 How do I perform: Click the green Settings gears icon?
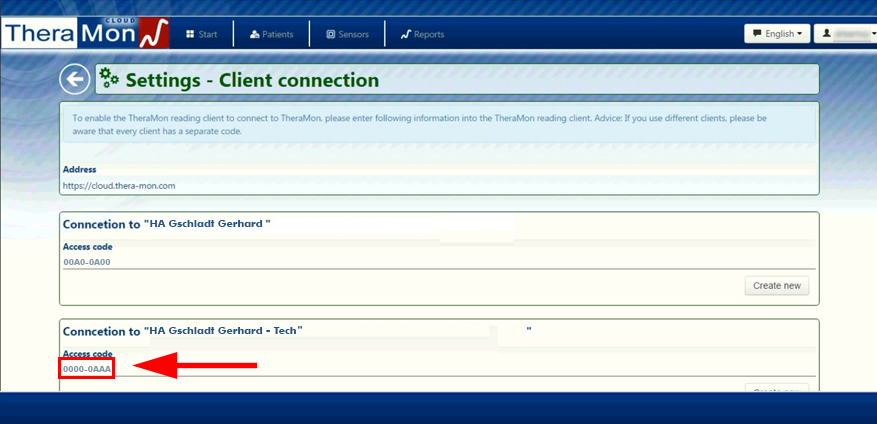coord(110,78)
